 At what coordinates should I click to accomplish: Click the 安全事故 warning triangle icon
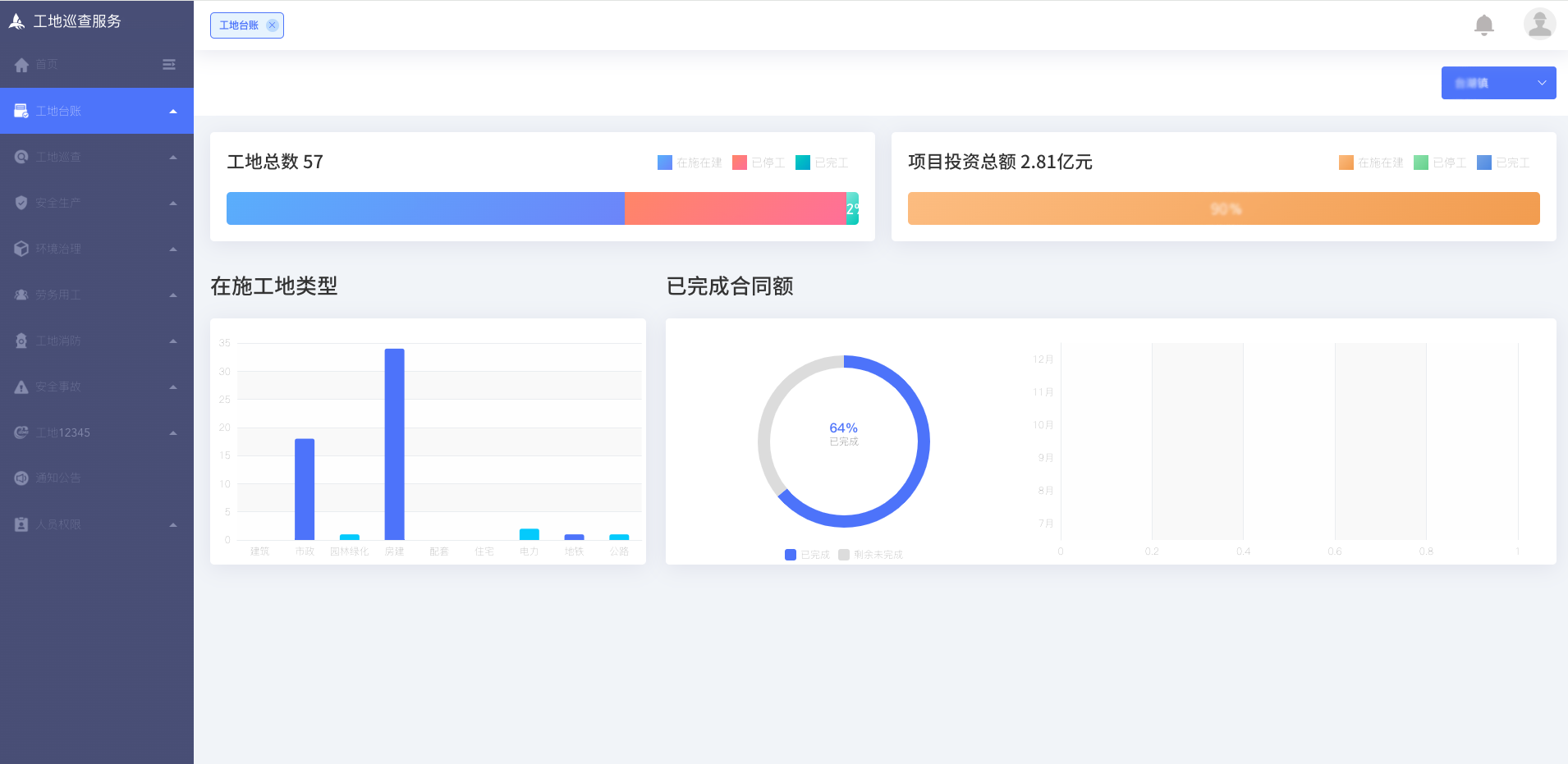tap(21, 387)
